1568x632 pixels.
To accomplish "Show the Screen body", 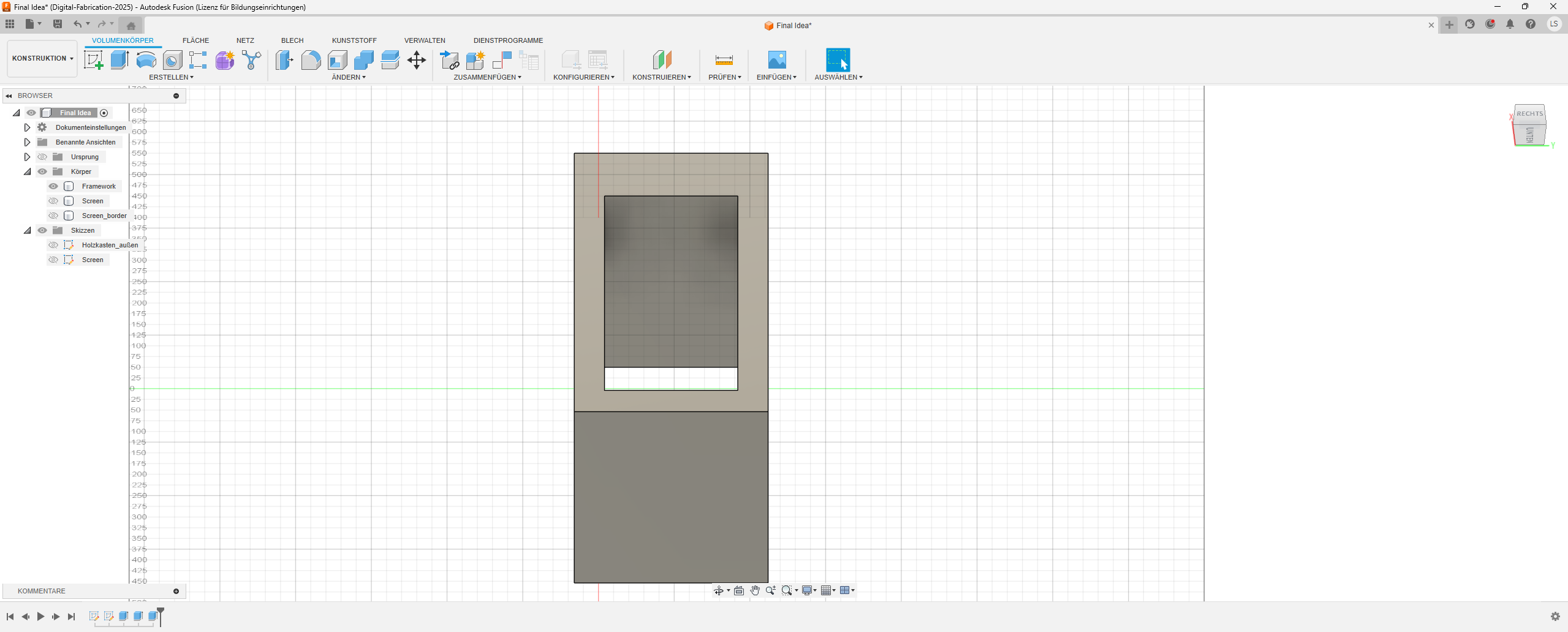I will [53, 201].
